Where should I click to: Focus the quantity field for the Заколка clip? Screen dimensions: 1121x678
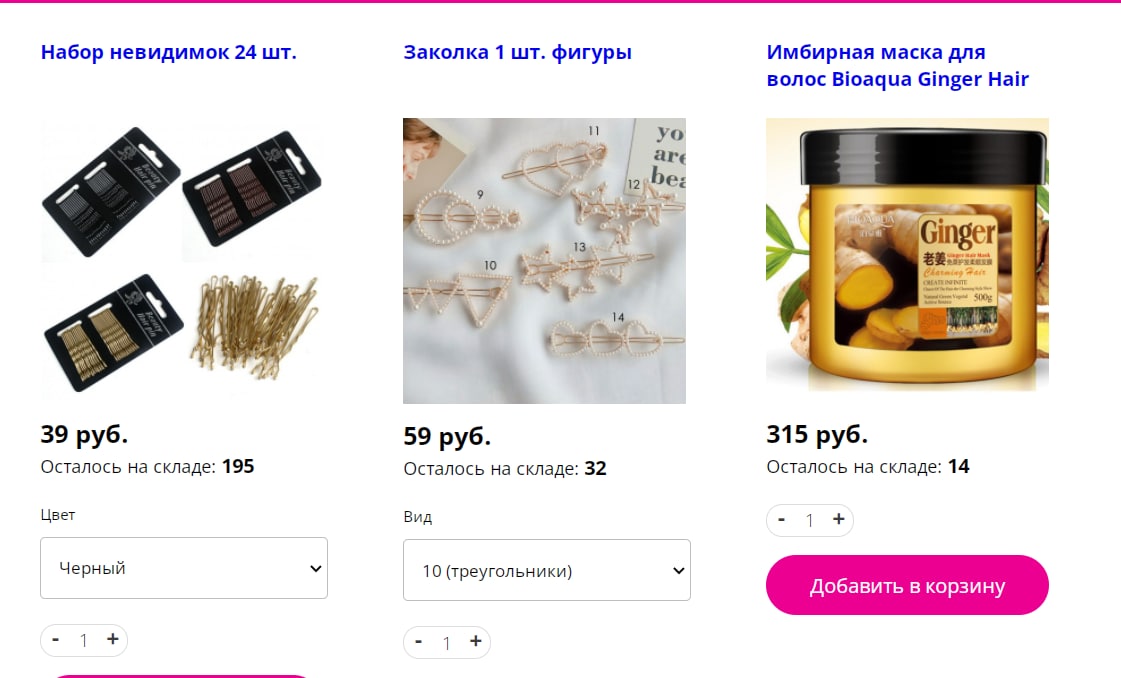click(447, 642)
